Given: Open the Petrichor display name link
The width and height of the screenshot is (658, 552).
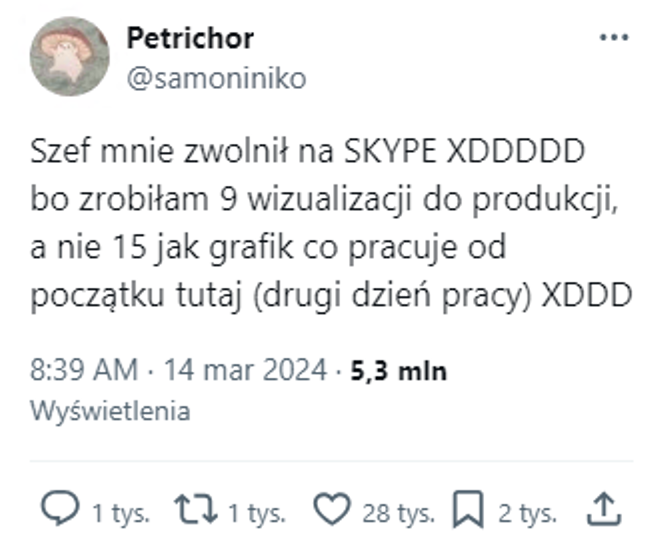Looking at the screenshot, I should 190,38.
